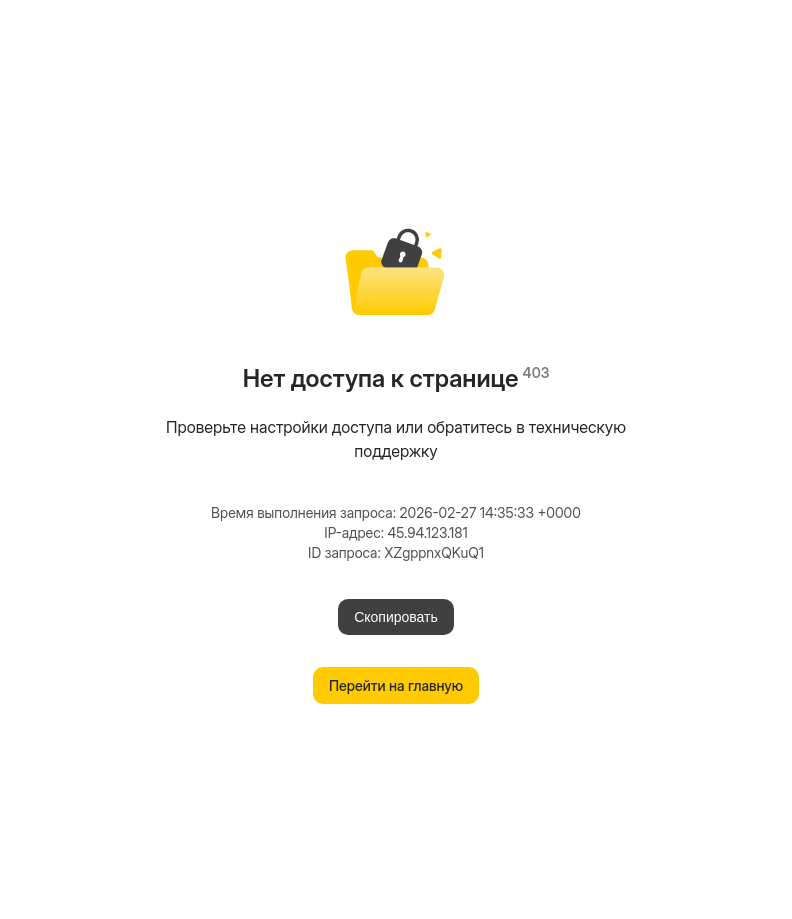The height and width of the screenshot is (919, 792).
Task: Click the yellow spark marks beside the padlock
Action: tap(434, 246)
